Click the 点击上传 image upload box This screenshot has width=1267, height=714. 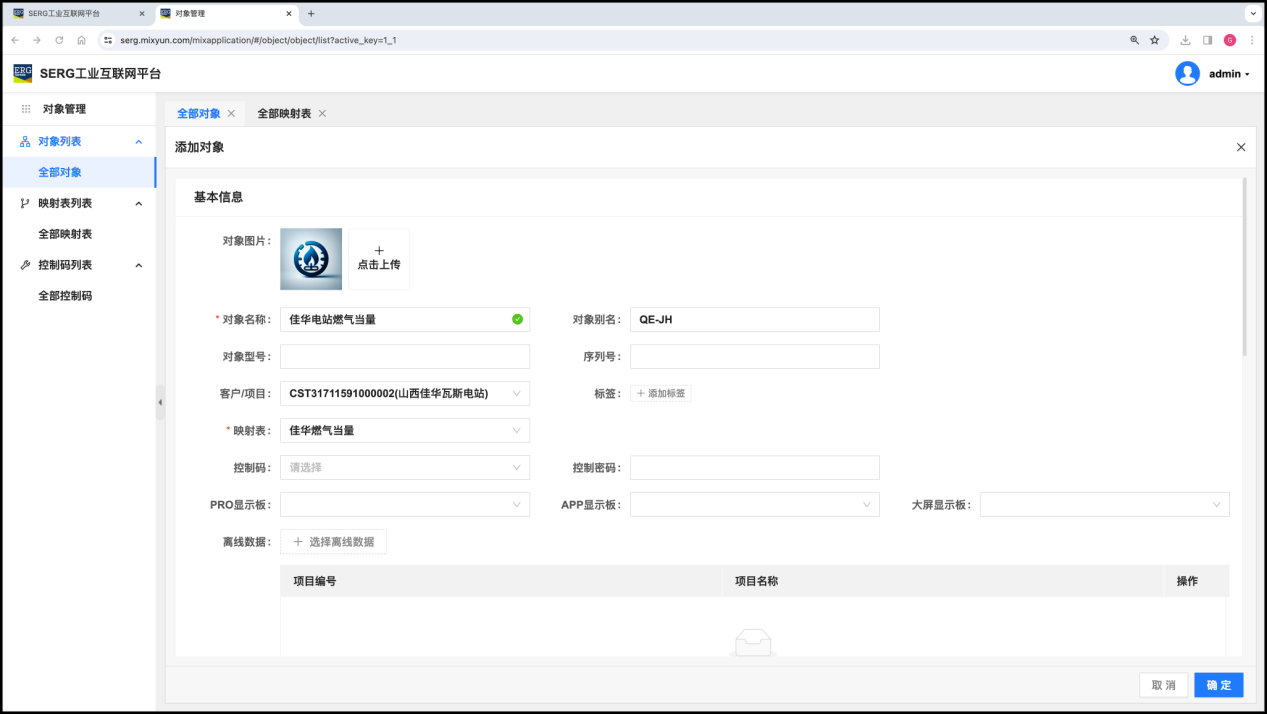pyautogui.click(x=379, y=259)
